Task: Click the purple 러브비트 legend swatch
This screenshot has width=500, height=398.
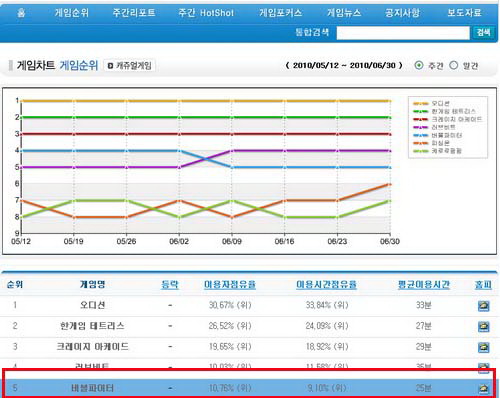Action: coord(421,127)
